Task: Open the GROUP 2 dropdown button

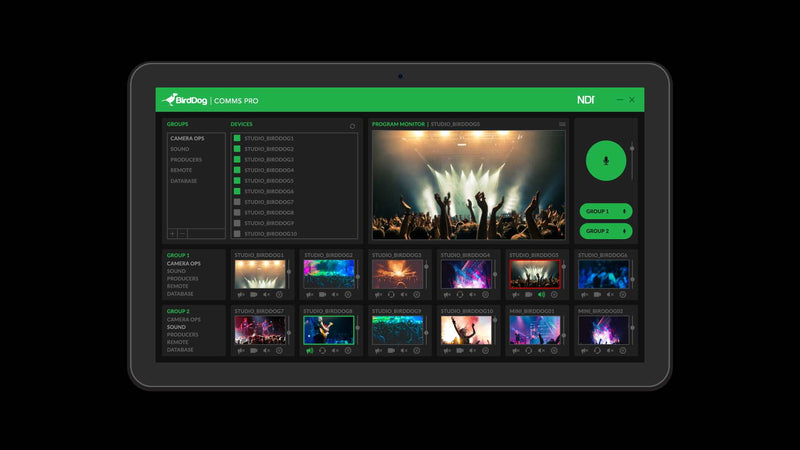Action: (606, 231)
